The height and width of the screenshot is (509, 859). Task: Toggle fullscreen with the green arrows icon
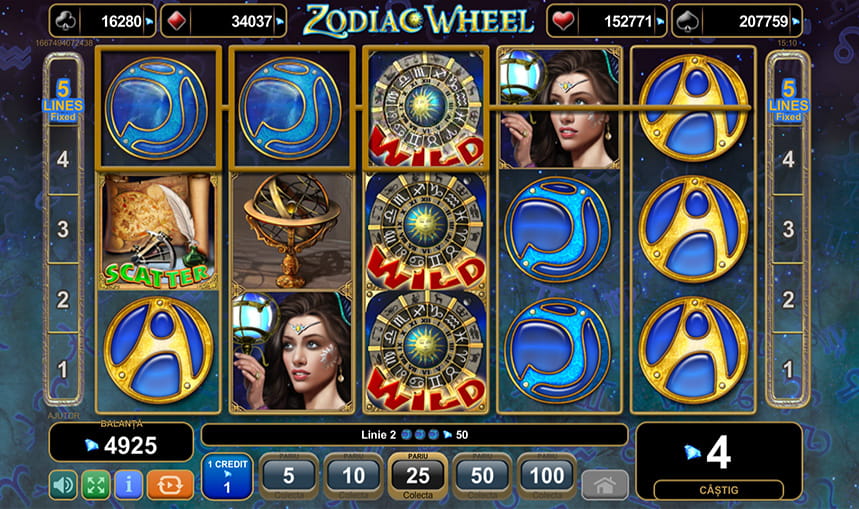point(96,485)
